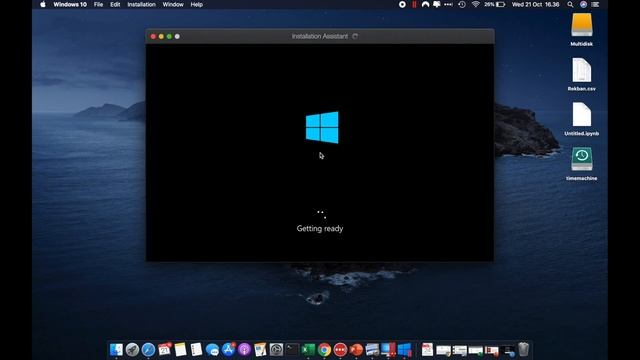Open the Windows 10 app menu
The image size is (640, 360).
(x=70, y=4)
